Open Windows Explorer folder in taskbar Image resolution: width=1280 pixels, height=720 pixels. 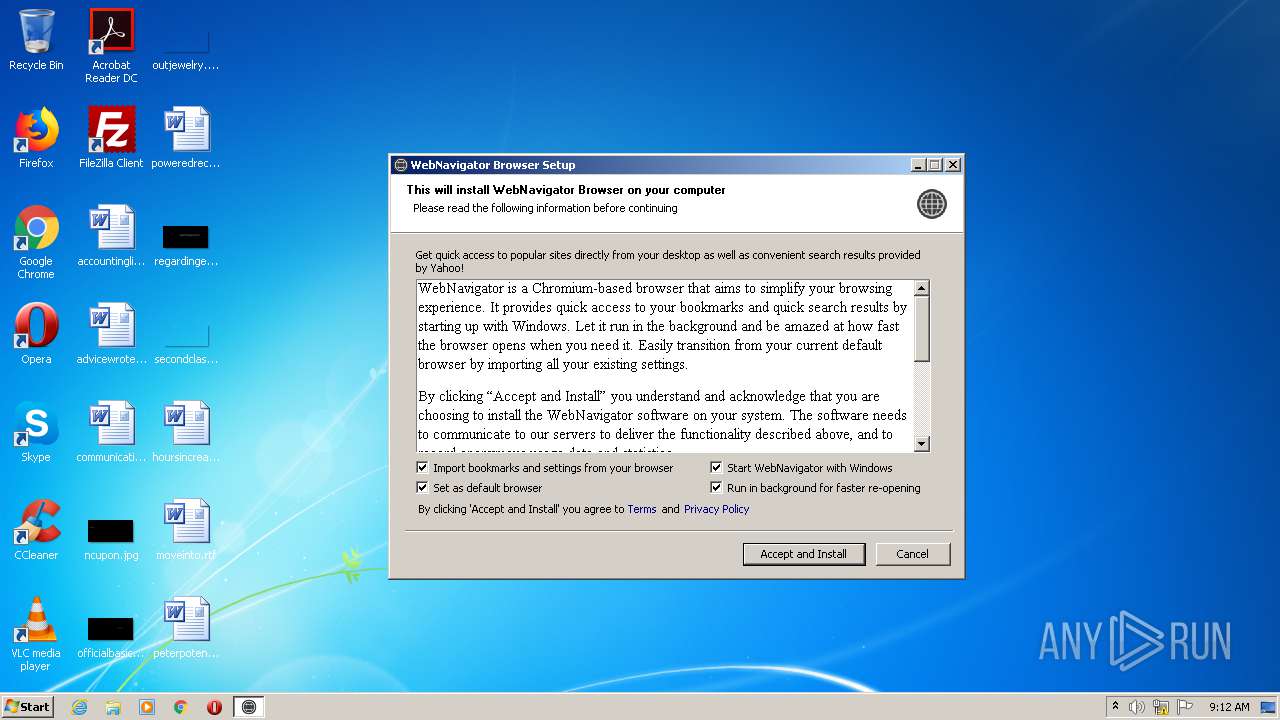pos(113,707)
